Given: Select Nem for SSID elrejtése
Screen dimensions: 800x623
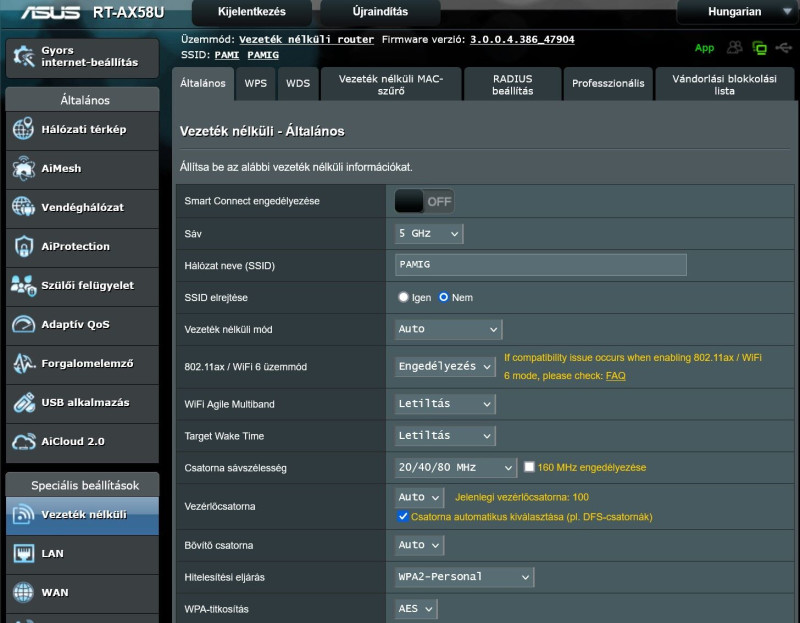Looking at the screenshot, I should (x=443, y=297).
